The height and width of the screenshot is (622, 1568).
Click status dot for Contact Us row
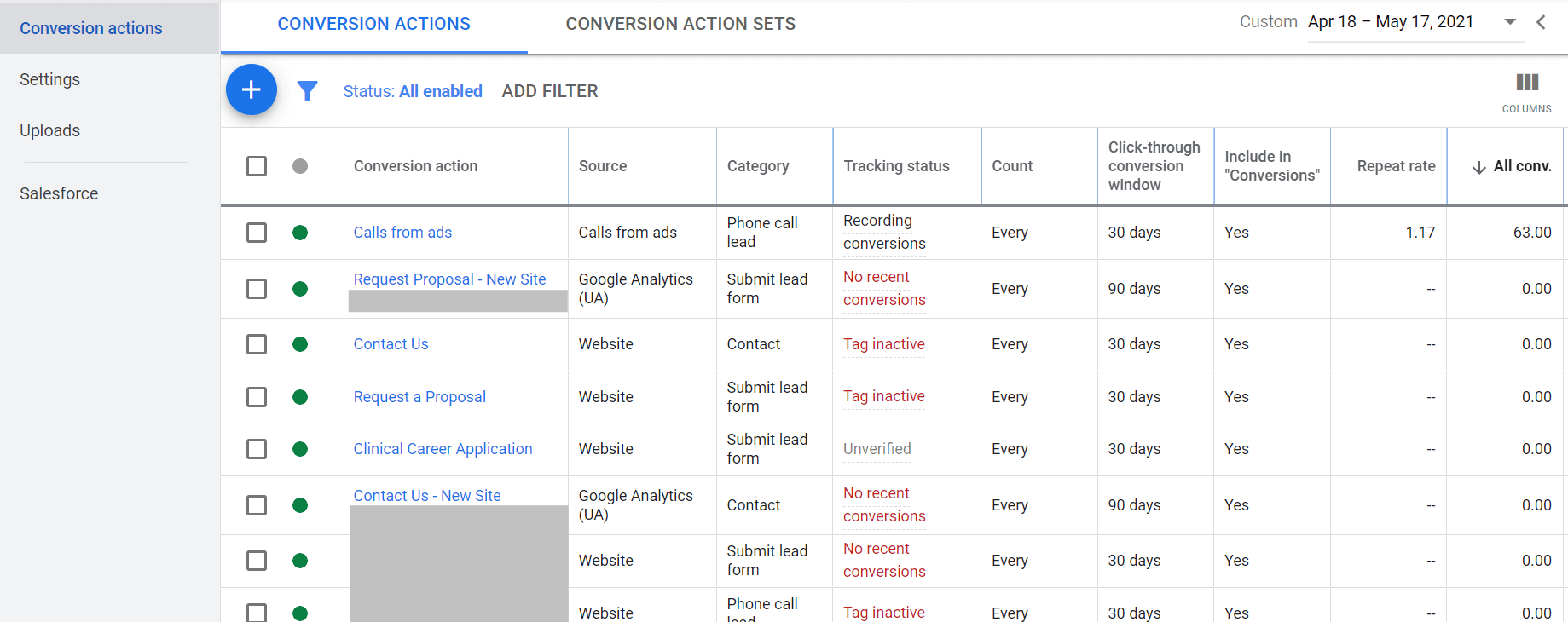point(300,344)
